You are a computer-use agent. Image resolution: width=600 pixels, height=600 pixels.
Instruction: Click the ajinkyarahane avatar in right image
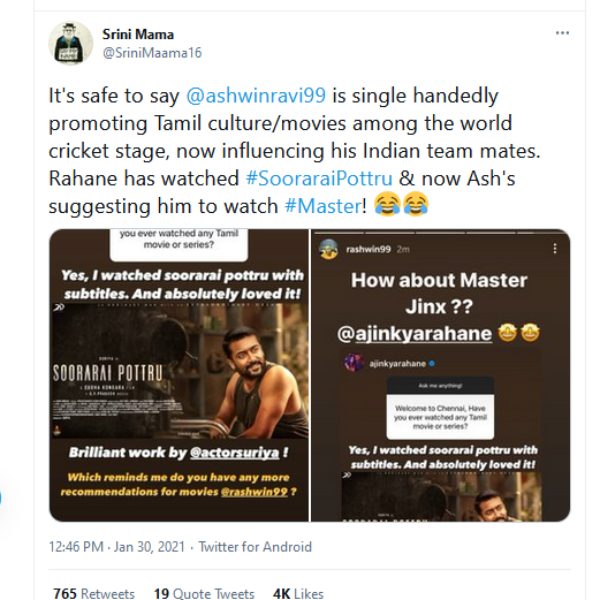(354, 363)
